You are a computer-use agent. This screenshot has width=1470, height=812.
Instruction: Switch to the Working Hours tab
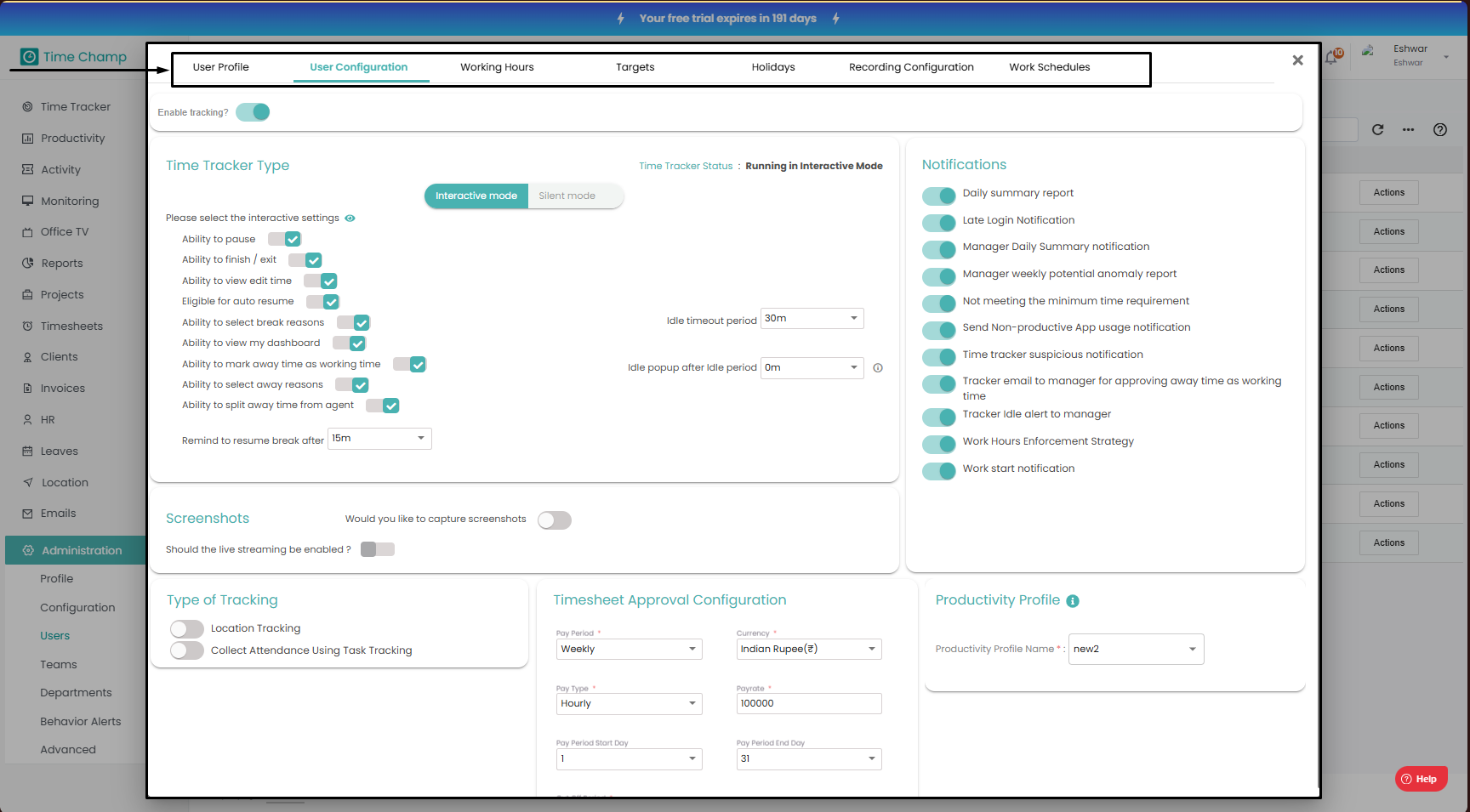click(x=498, y=67)
